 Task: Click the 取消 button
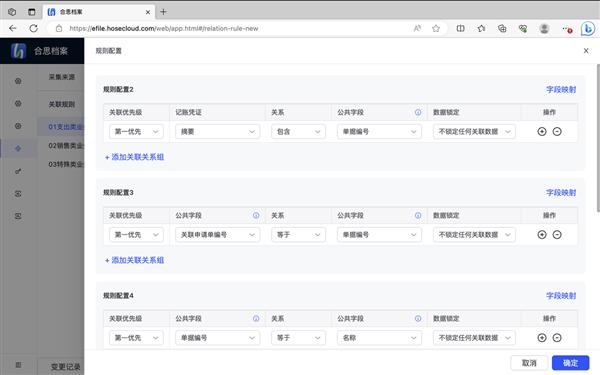529,363
